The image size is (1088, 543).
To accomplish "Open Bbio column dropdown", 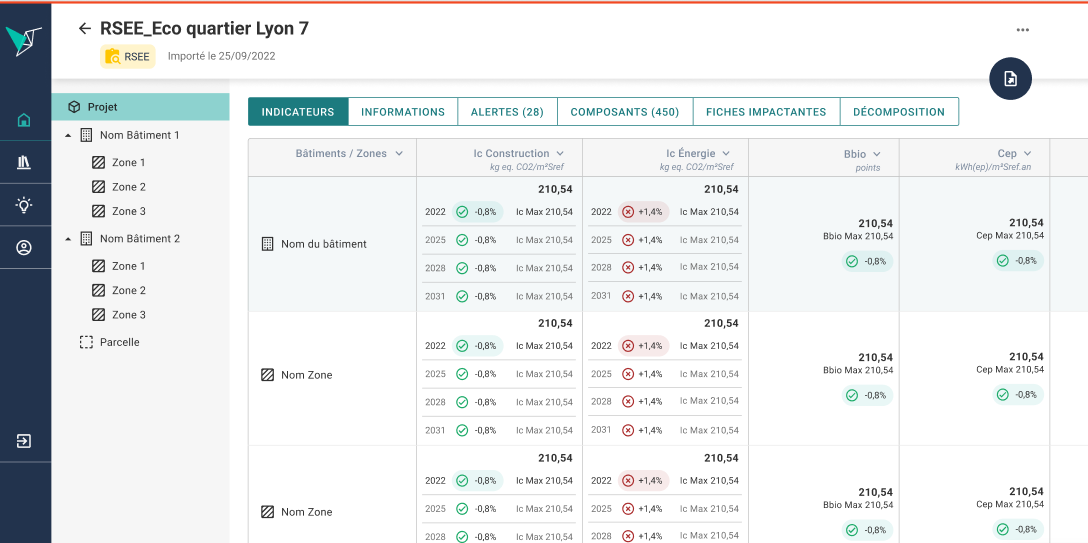I will click(x=876, y=153).
